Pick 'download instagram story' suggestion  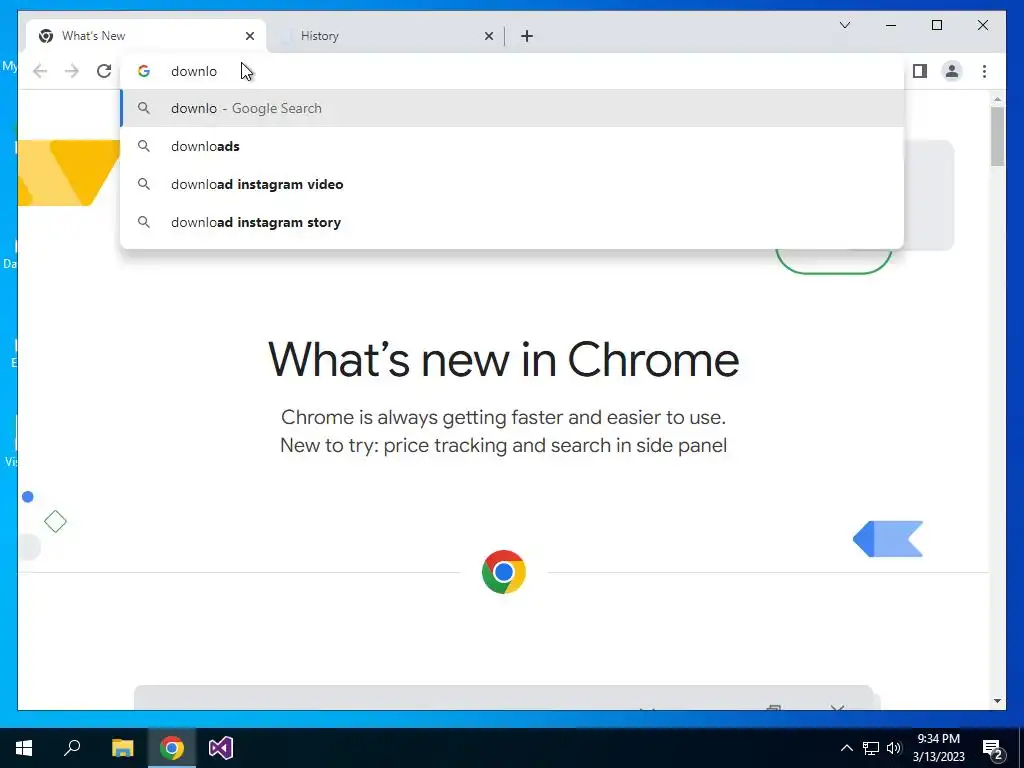click(512, 222)
